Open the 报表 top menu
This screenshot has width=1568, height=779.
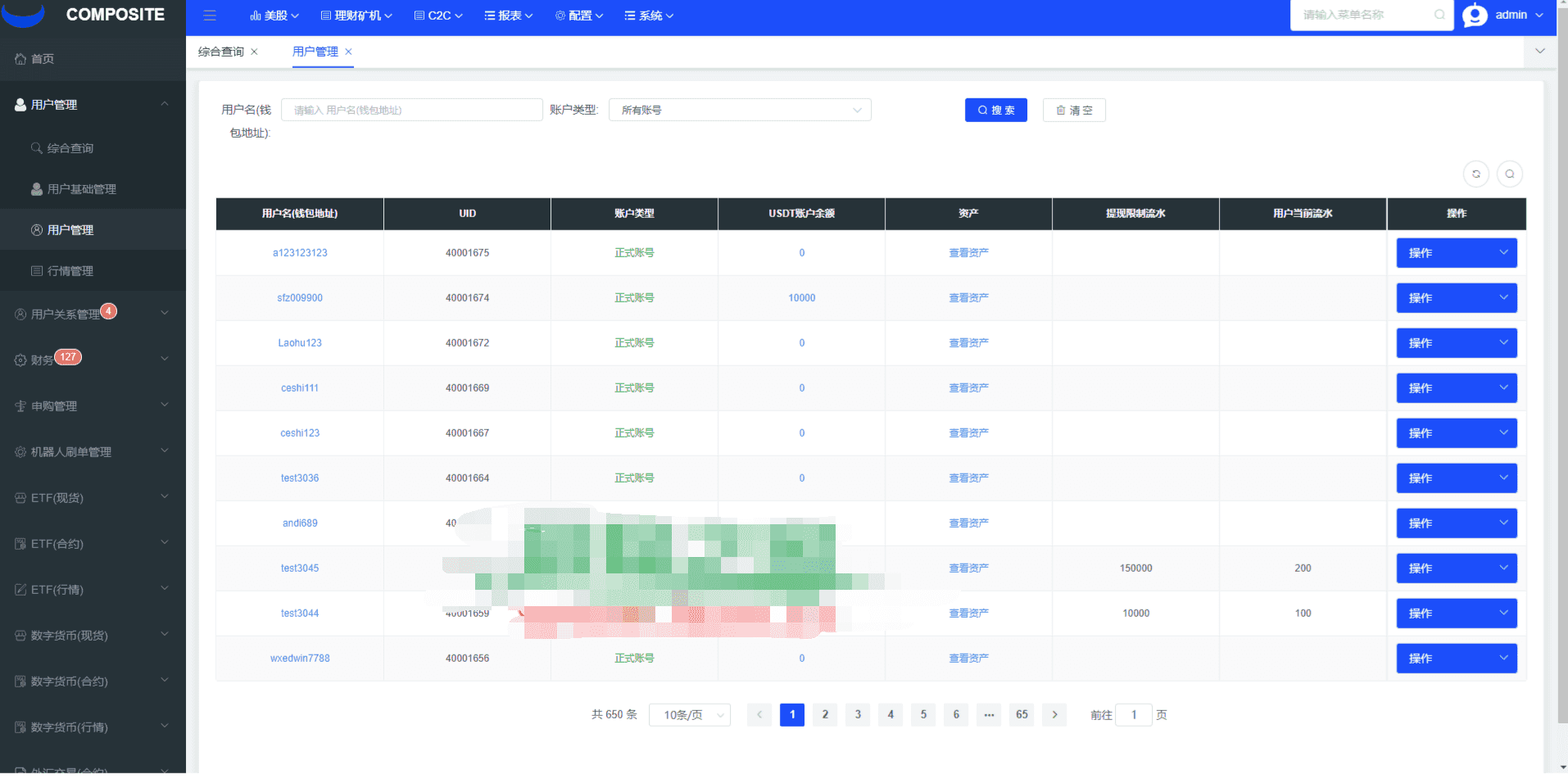[x=509, y=16]
